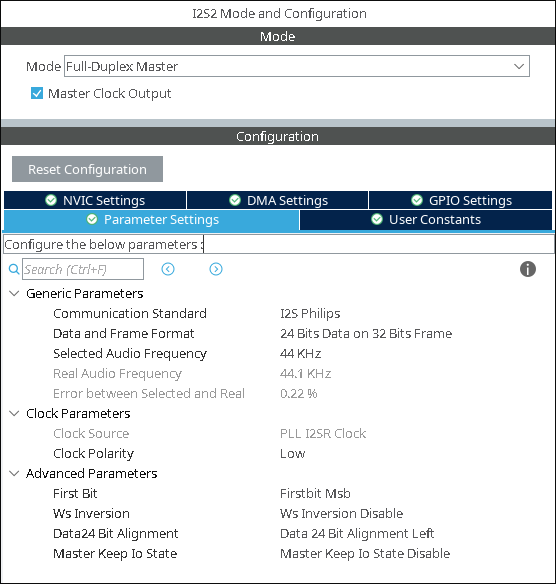Click PLL I2SR Clock value

[x=323, y=434]
